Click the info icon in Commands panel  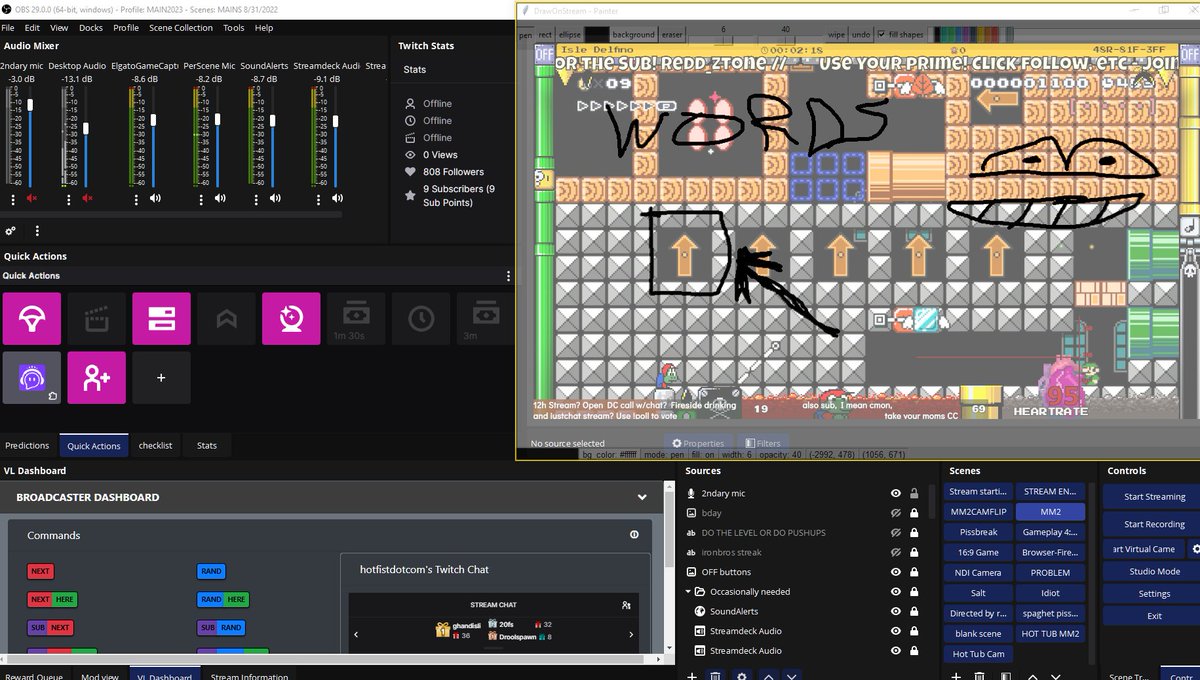coord(634,535)
